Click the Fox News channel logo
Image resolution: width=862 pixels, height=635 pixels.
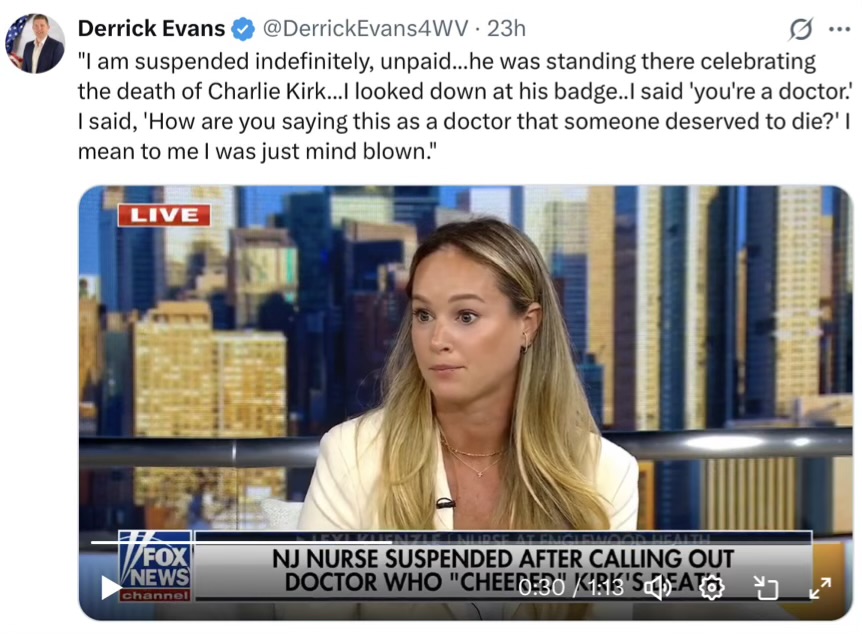point(155,566)
